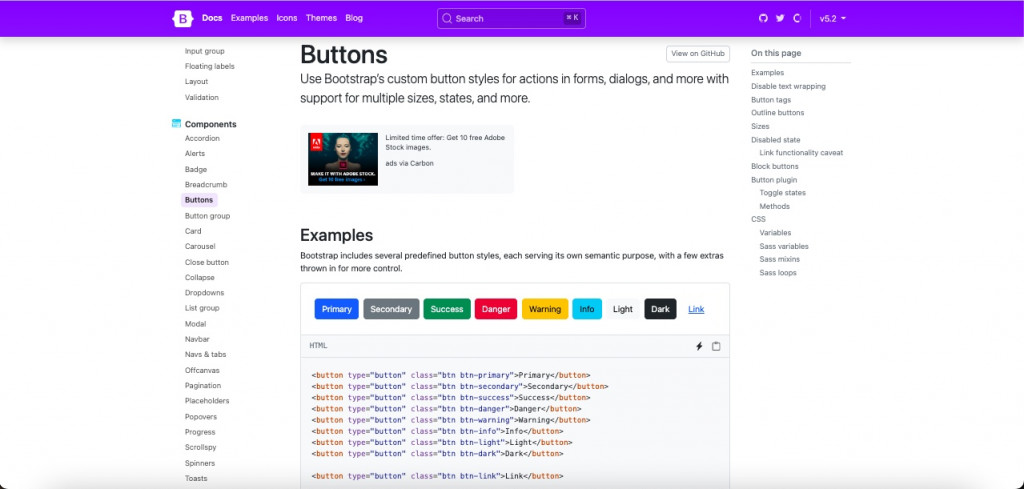The image size is (1024, 489).
Task: Open Breadcrumb in sidebar
Action: coord(206,185)
